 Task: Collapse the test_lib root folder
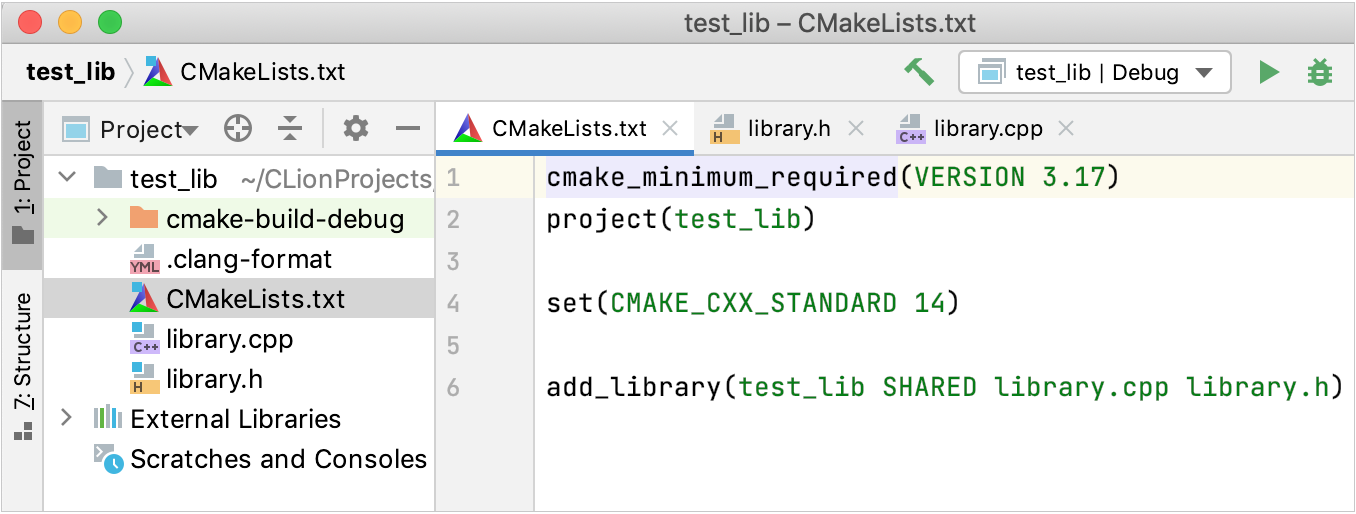click(67, 178)
